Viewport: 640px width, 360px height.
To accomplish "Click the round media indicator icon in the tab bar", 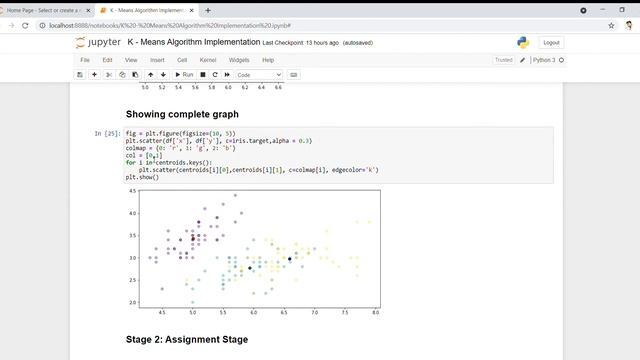I will point(584,10).
